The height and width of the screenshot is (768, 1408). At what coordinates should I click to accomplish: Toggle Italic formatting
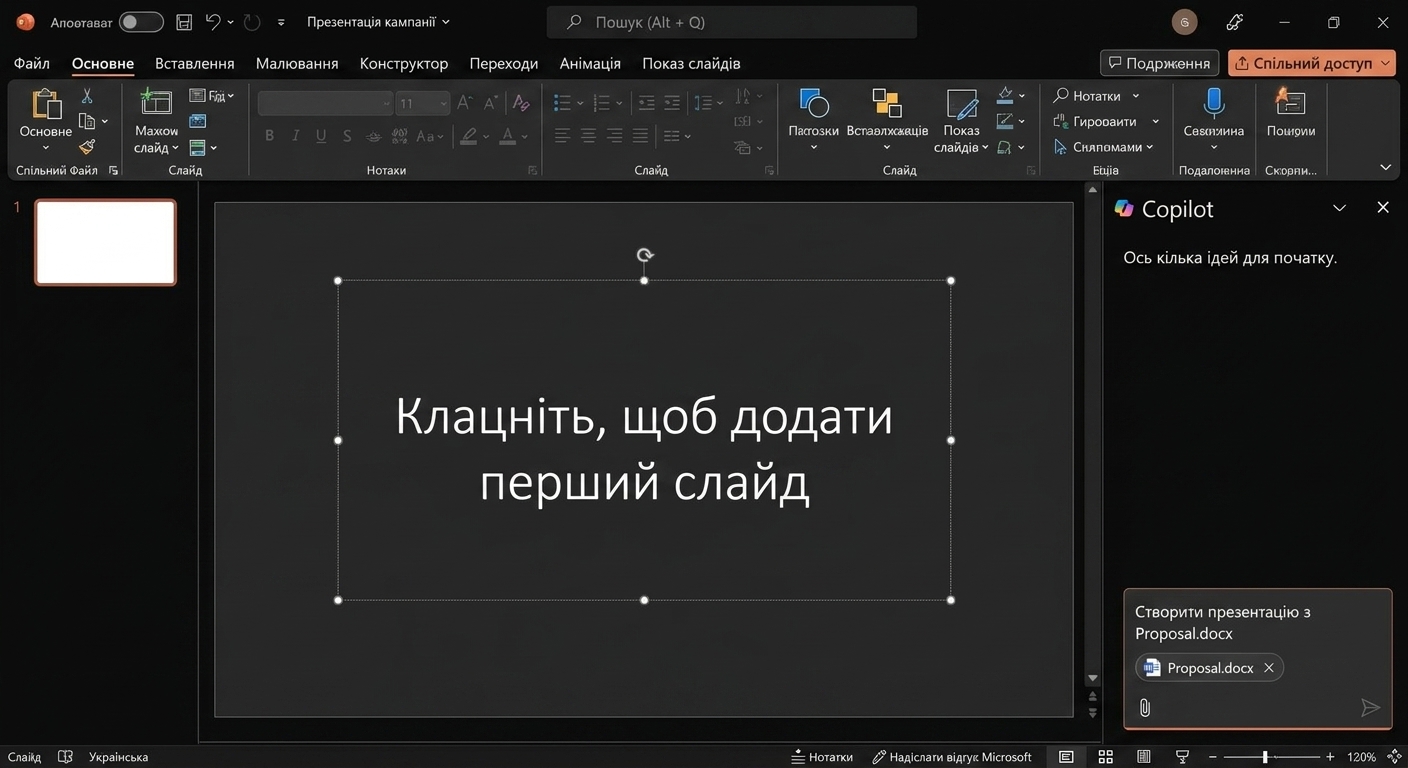click(295, 136)
